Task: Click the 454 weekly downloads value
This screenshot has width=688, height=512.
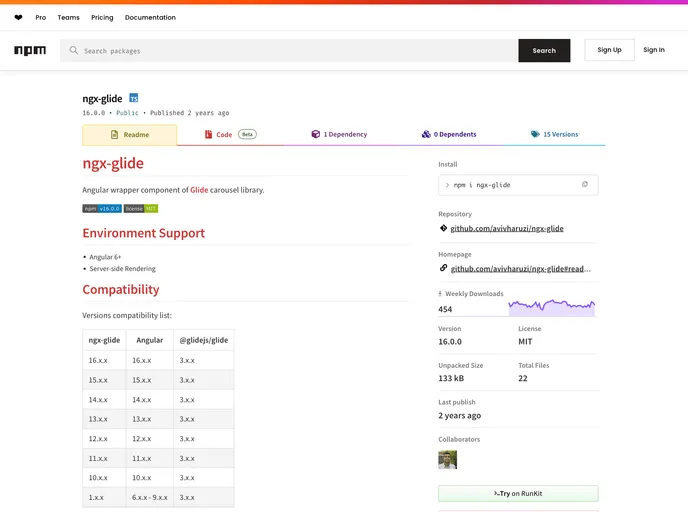Action: coord(445,309)
